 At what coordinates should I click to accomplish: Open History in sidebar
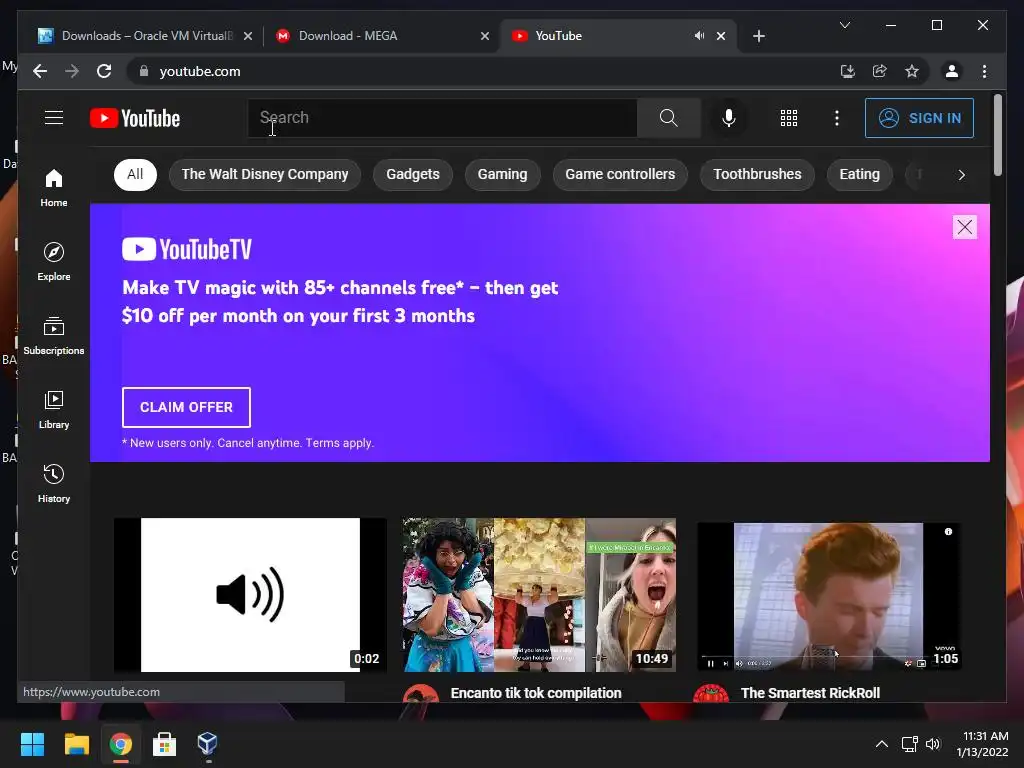pyautogui.click(x=54, y=483)
